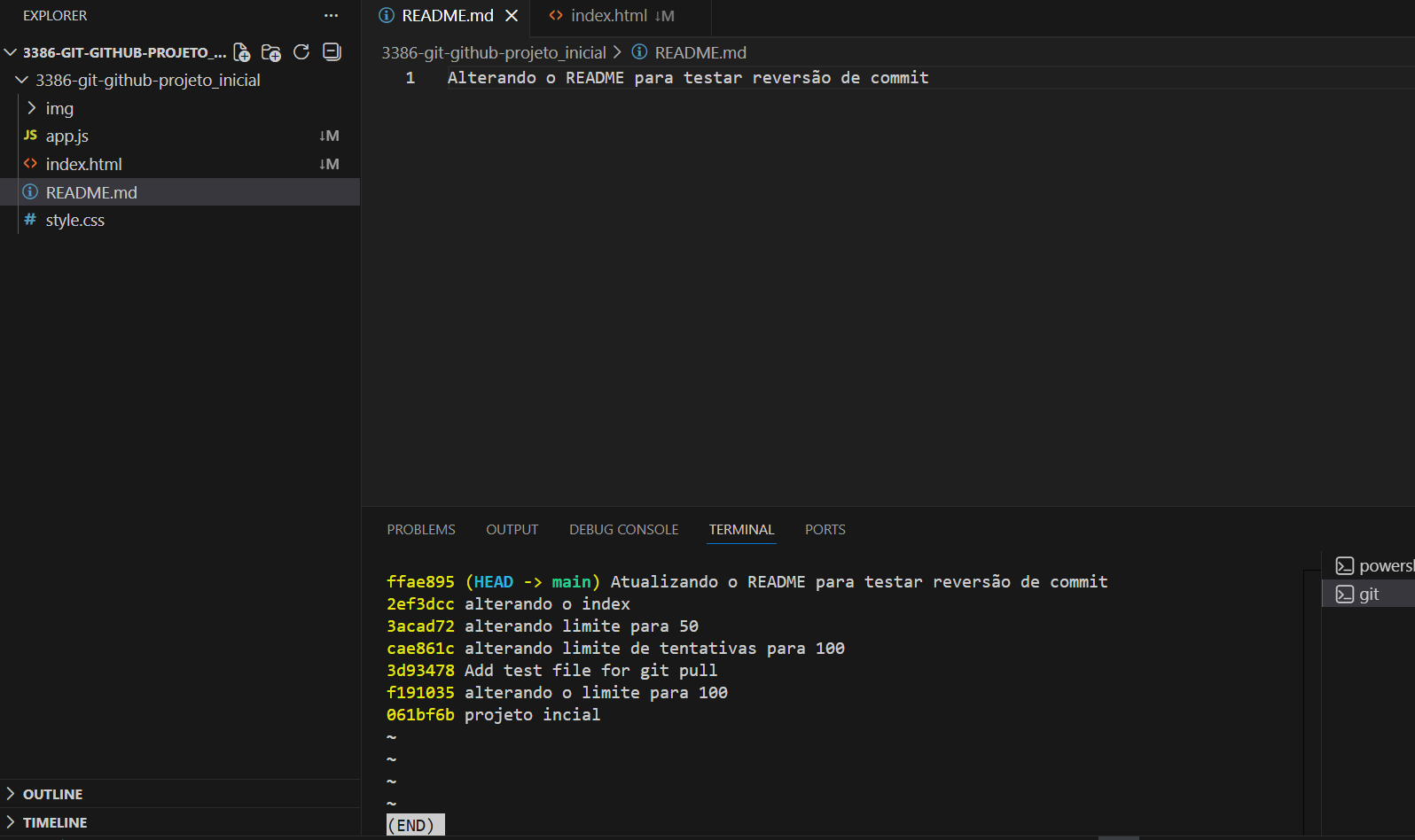The width and height of the screenshot is (1415, 840).
Task: Select the git terminal instance
Action: pyautogui.click(x=1368, y=595)
